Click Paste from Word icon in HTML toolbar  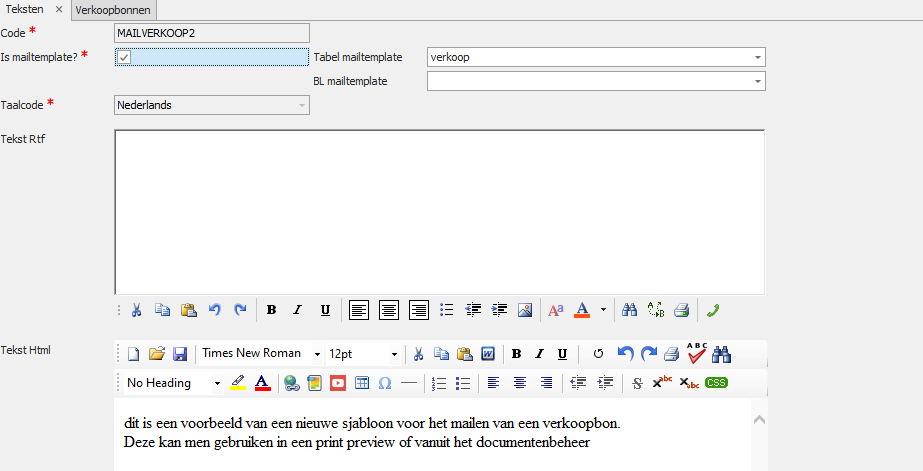[488, 353]
